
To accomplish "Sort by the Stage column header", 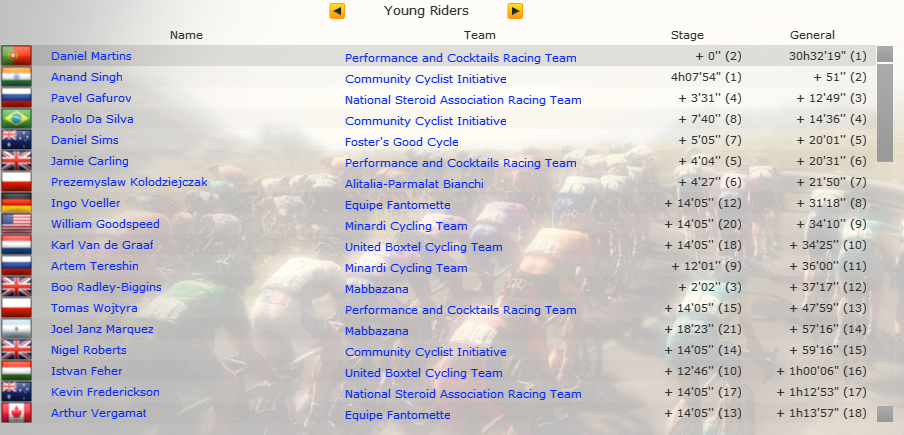I will coord(687,35).
